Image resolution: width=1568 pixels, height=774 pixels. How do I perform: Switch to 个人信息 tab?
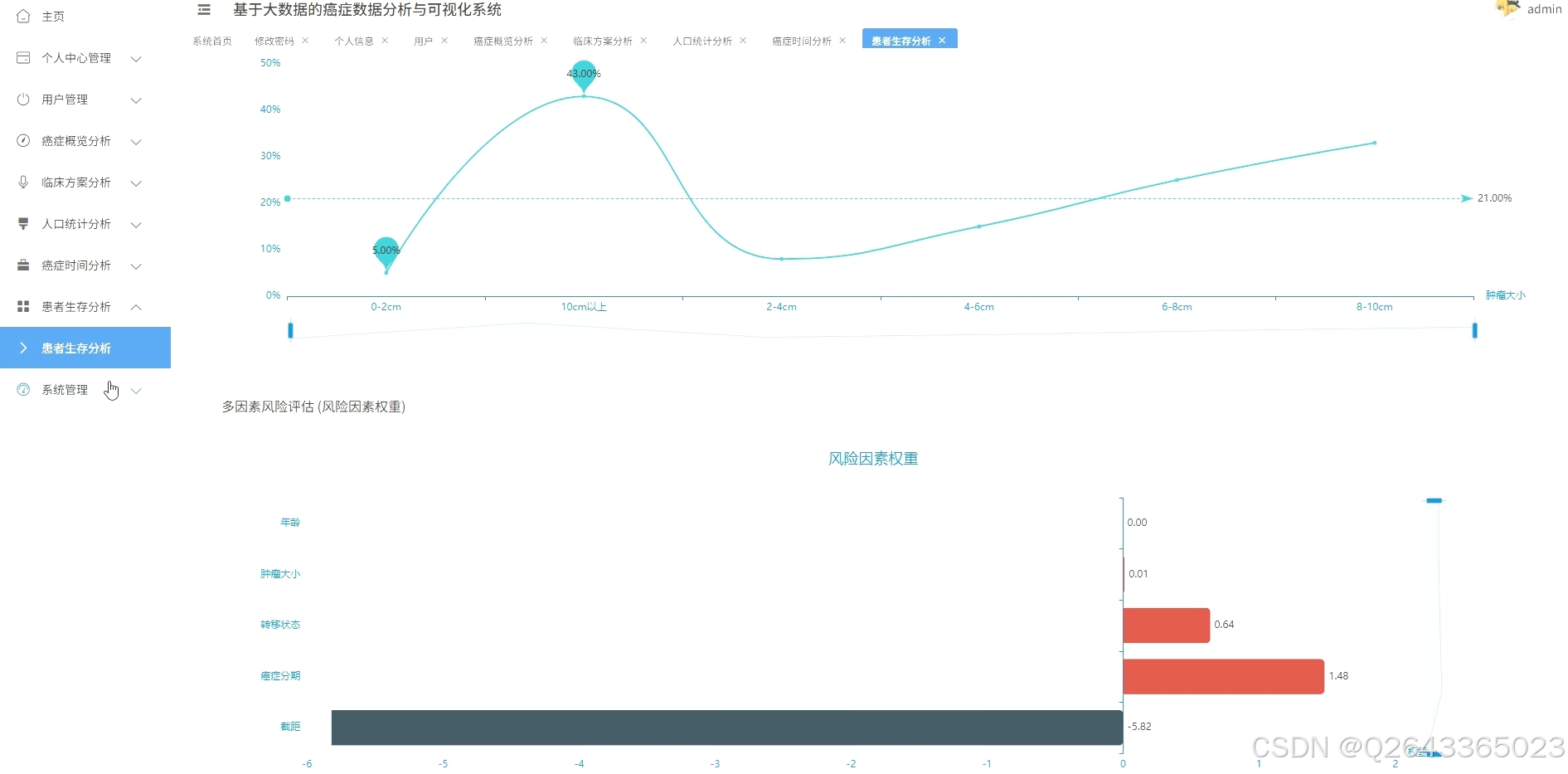[354, 41]
